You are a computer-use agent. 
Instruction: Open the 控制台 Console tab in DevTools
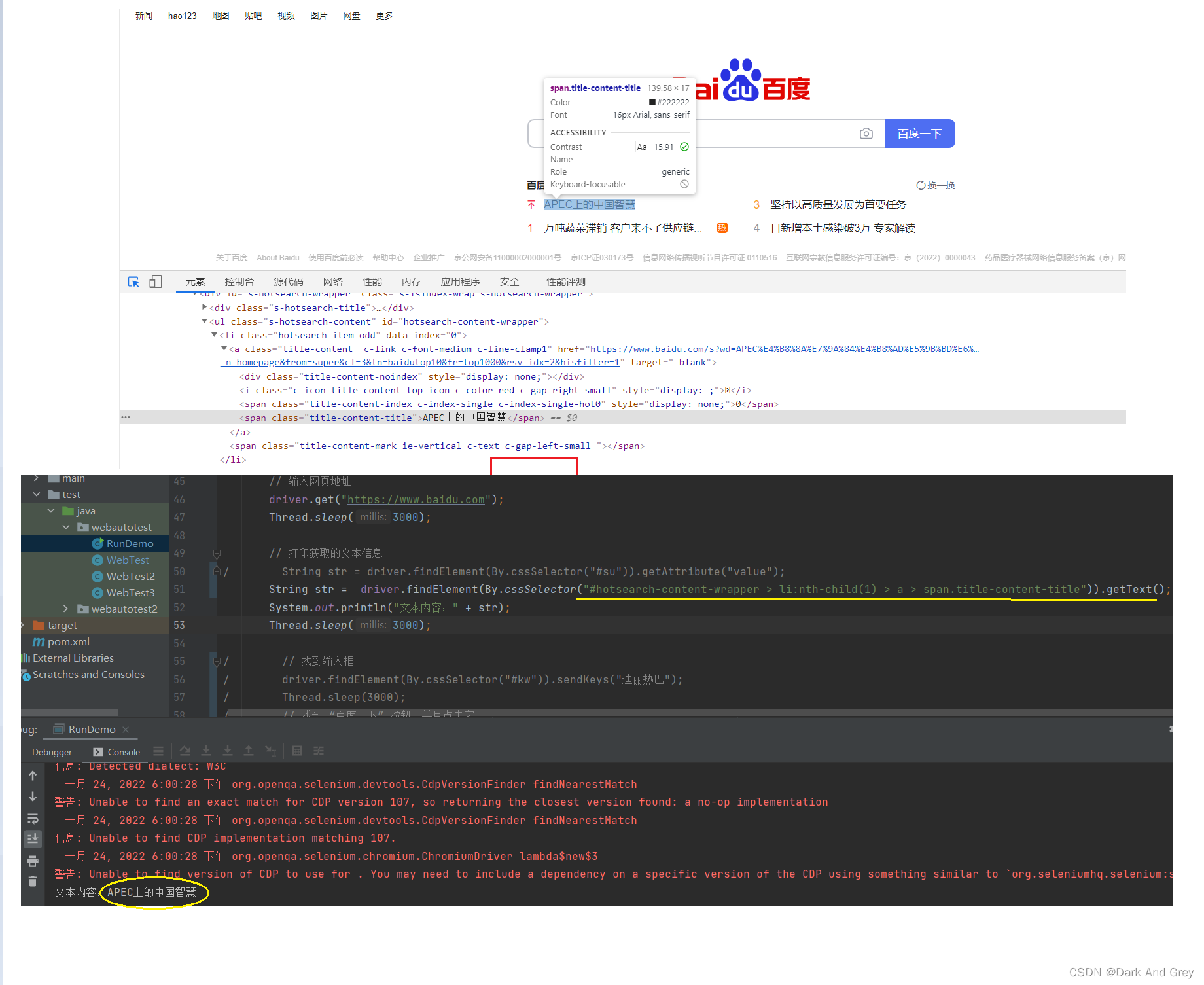(x=239, y=282)
